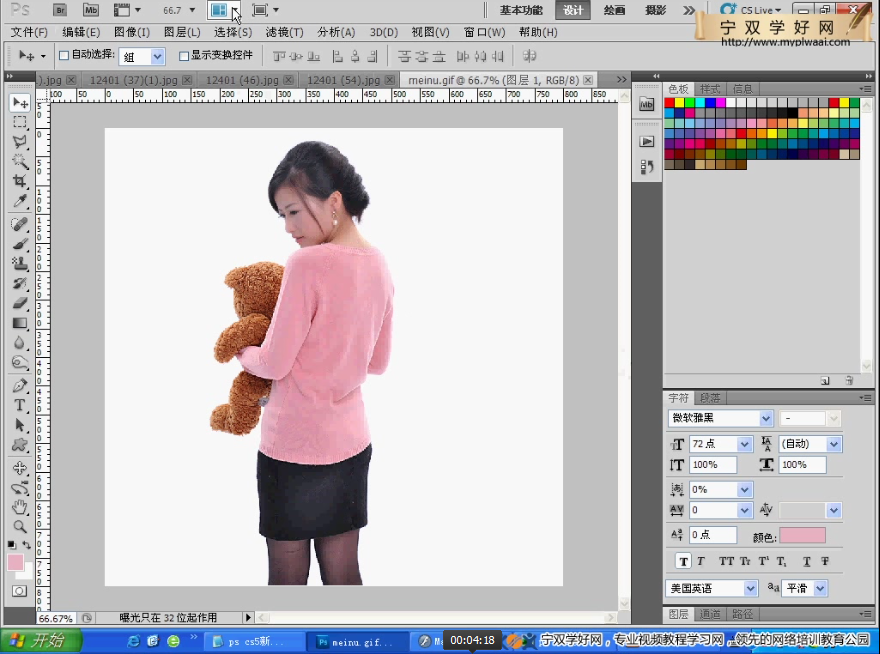
Task: Select the Zoom tool
Action: point(20,527)
